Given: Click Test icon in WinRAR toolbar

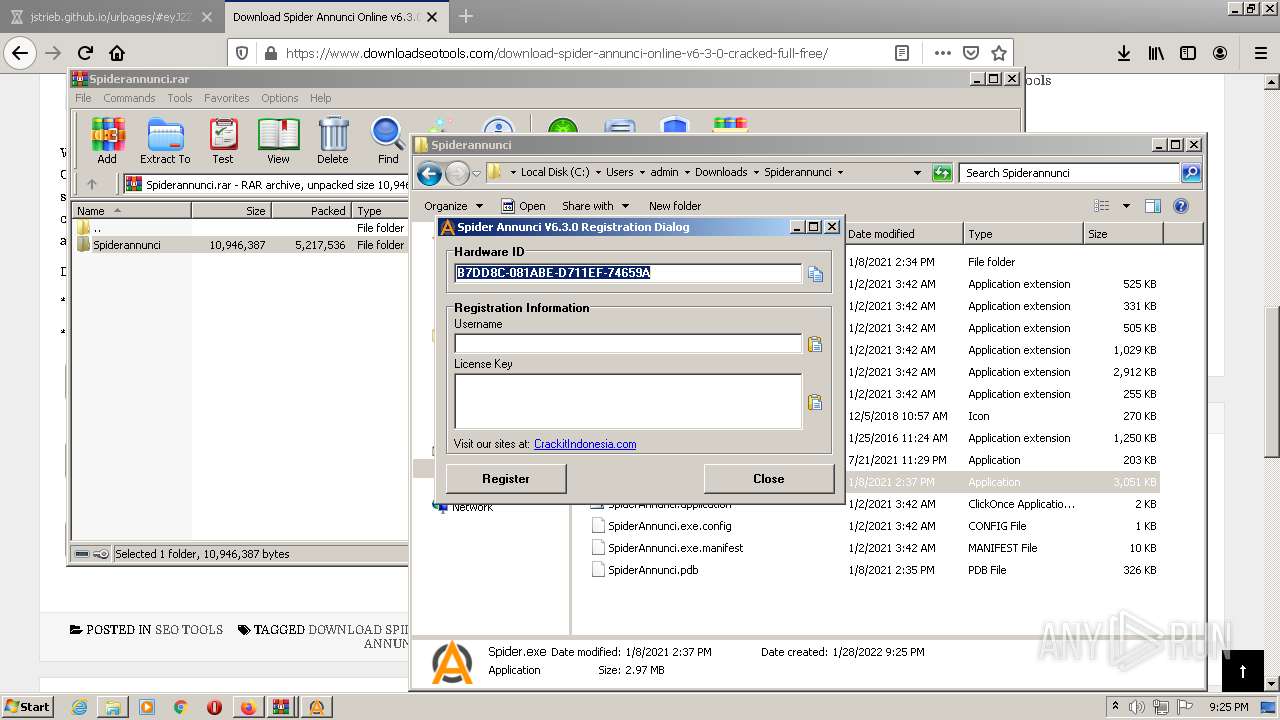Looking at the screenshot, I should coord(223,141).
